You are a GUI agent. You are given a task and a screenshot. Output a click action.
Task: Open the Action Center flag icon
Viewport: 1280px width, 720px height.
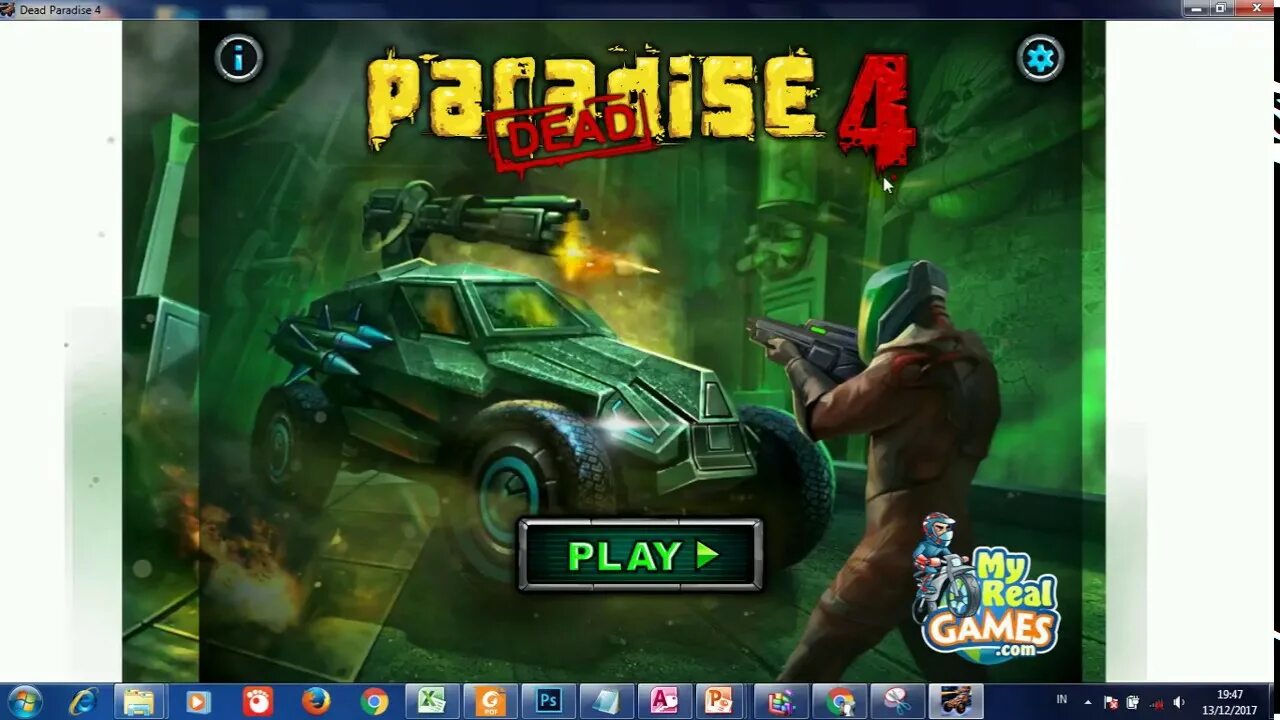pos(1110,702)
